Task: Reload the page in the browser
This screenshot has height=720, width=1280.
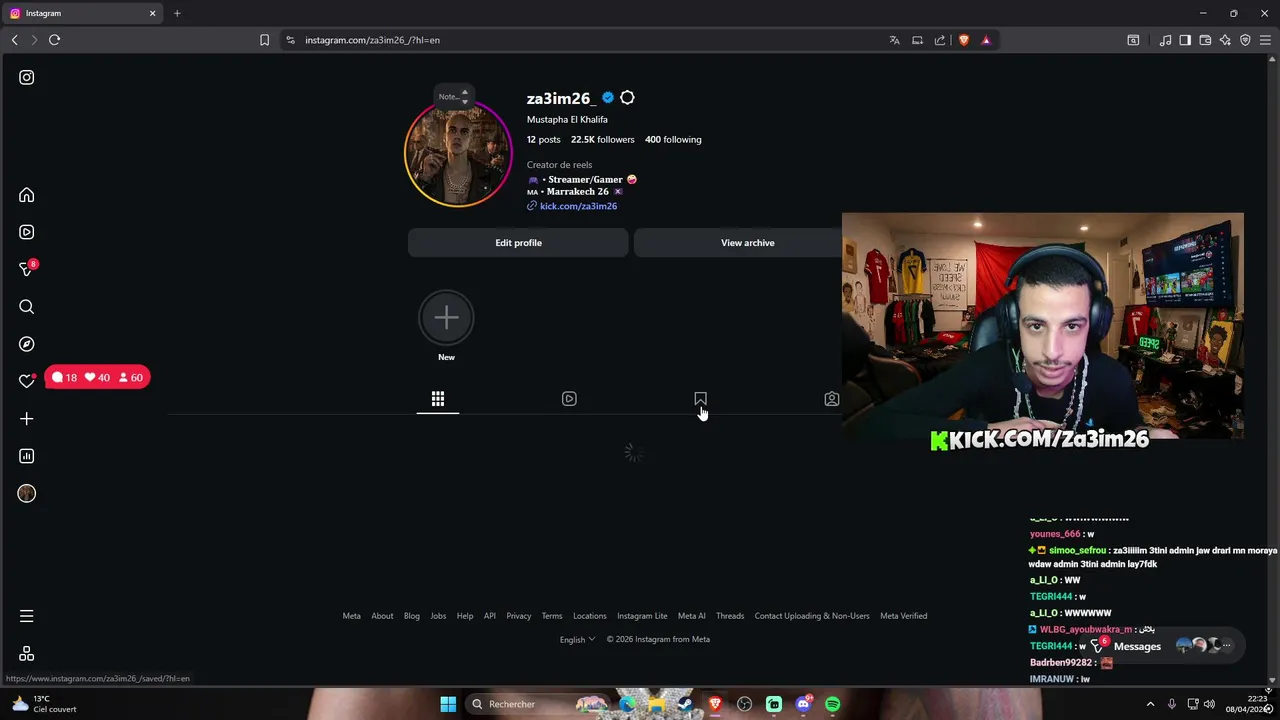Action: point(54,40)
